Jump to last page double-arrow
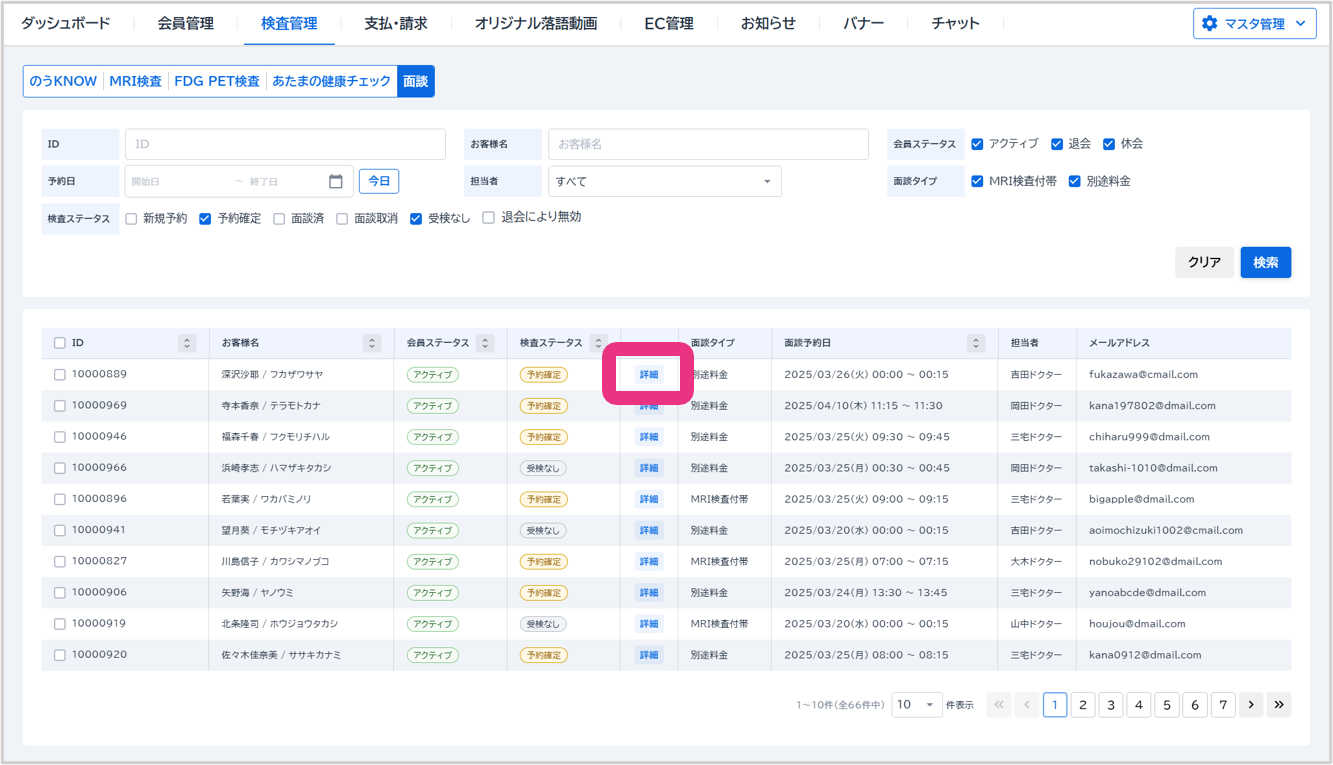 tap(1278, 705)
